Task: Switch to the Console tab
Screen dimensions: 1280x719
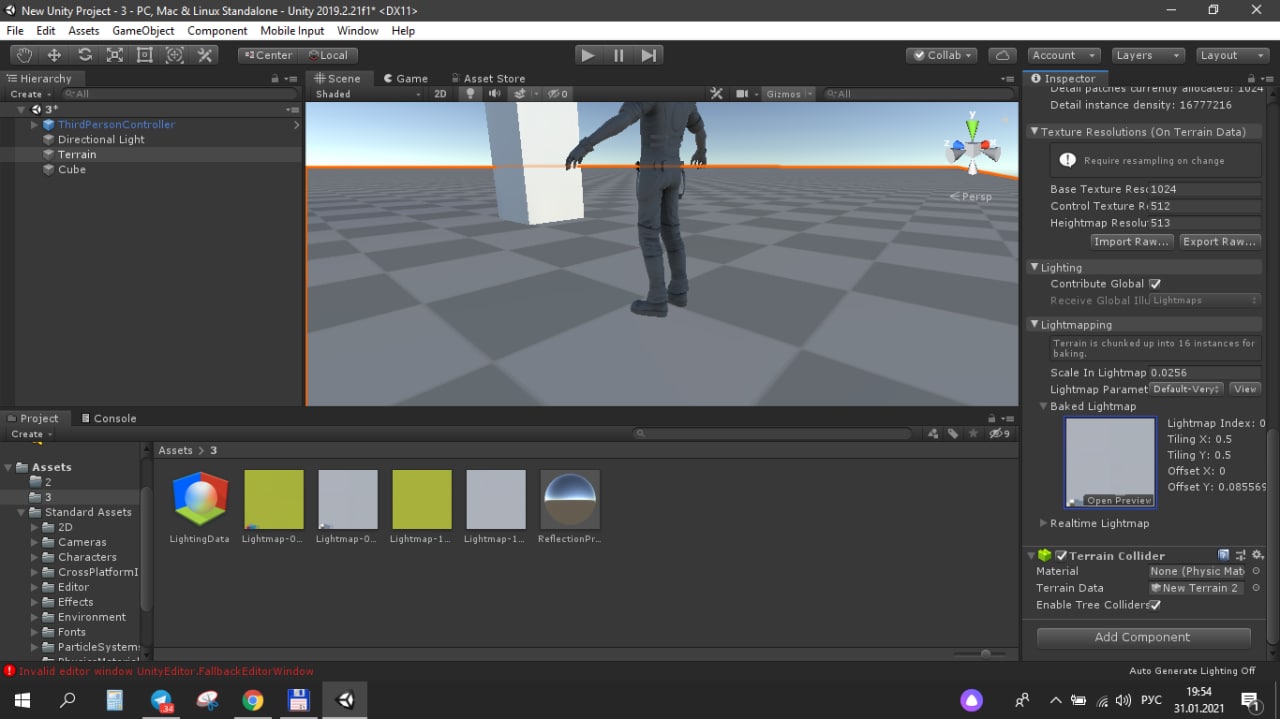Action: (x=108, y=418)
